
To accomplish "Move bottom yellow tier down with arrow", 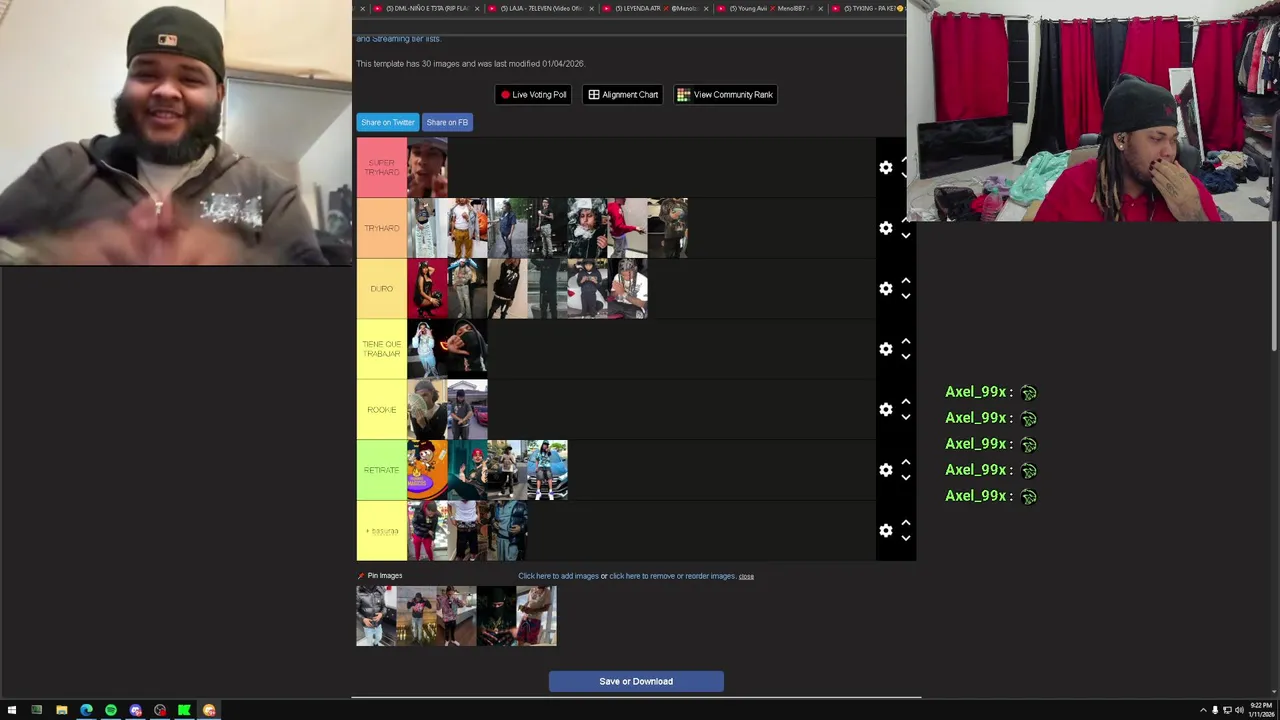I will (x=906, y=539).
